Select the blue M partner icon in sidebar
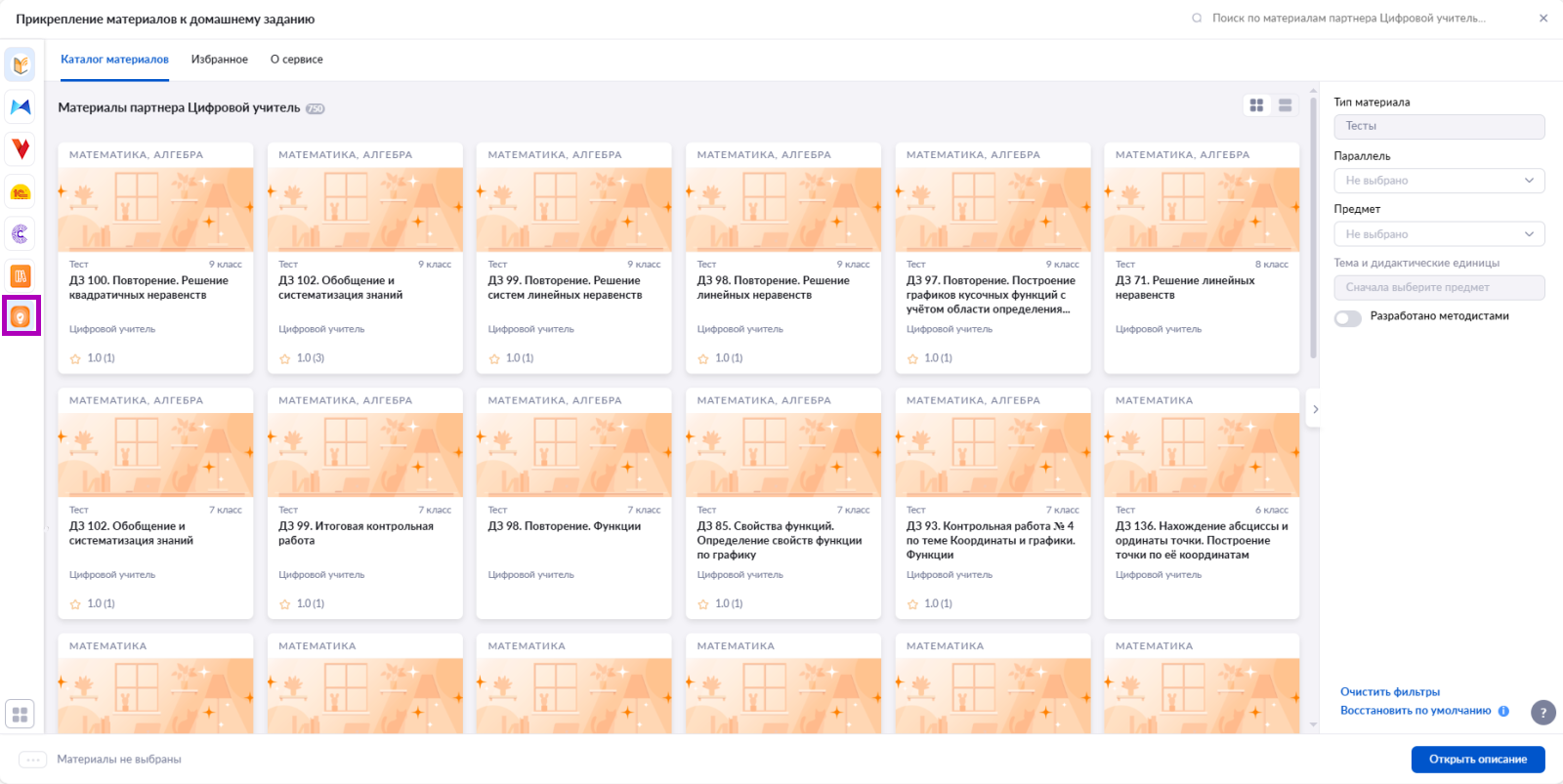 pos(21,107)
